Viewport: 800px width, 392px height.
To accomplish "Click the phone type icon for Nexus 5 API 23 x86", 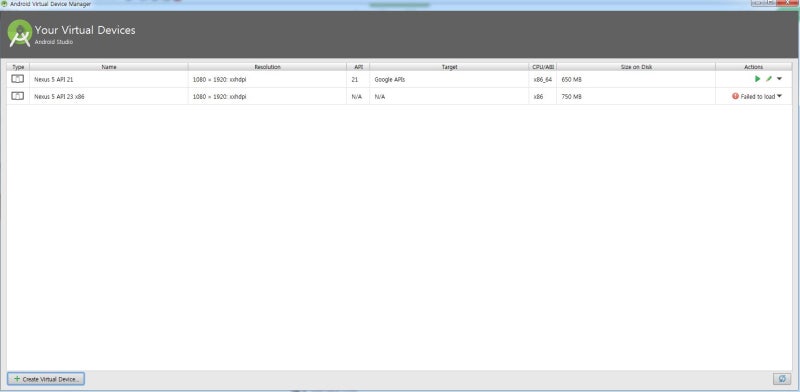I will click(x=17, y=96).
